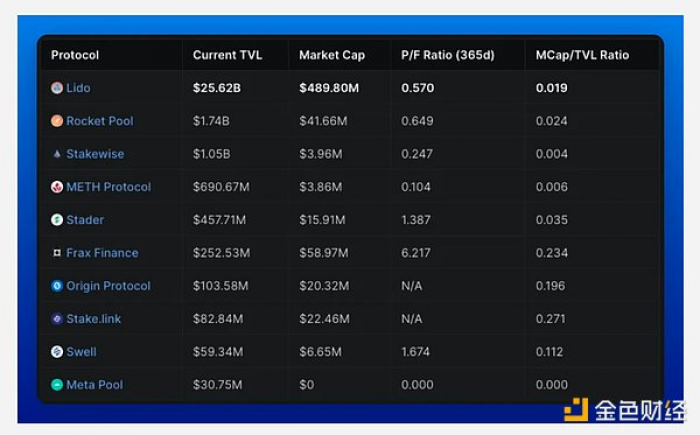700x435 pixels.
Task: Click the Rocket Pool logo icon
Action: coord(57,121)
